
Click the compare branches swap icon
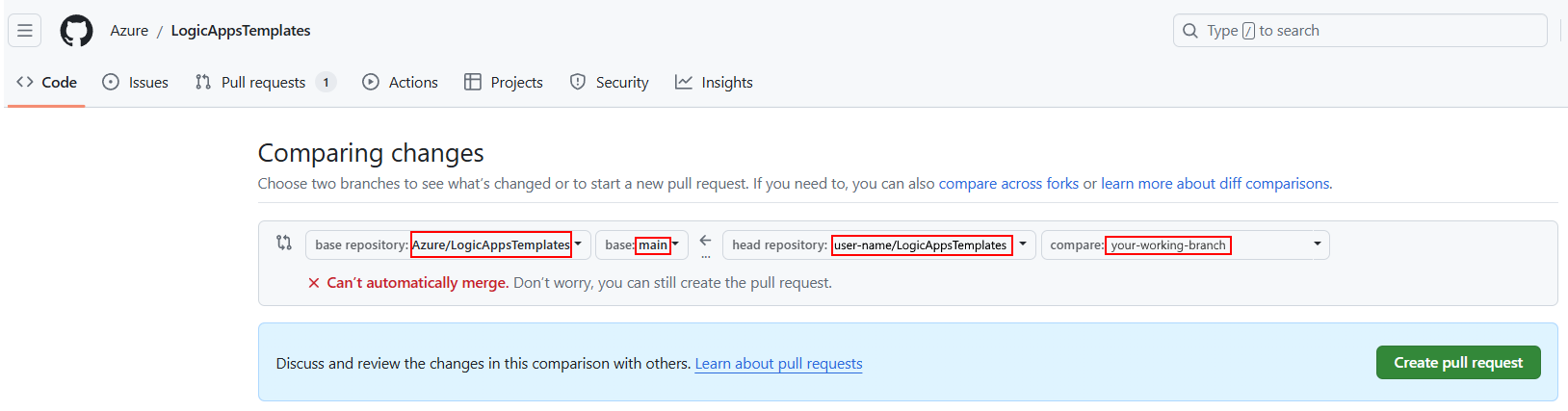click(284, 243)
